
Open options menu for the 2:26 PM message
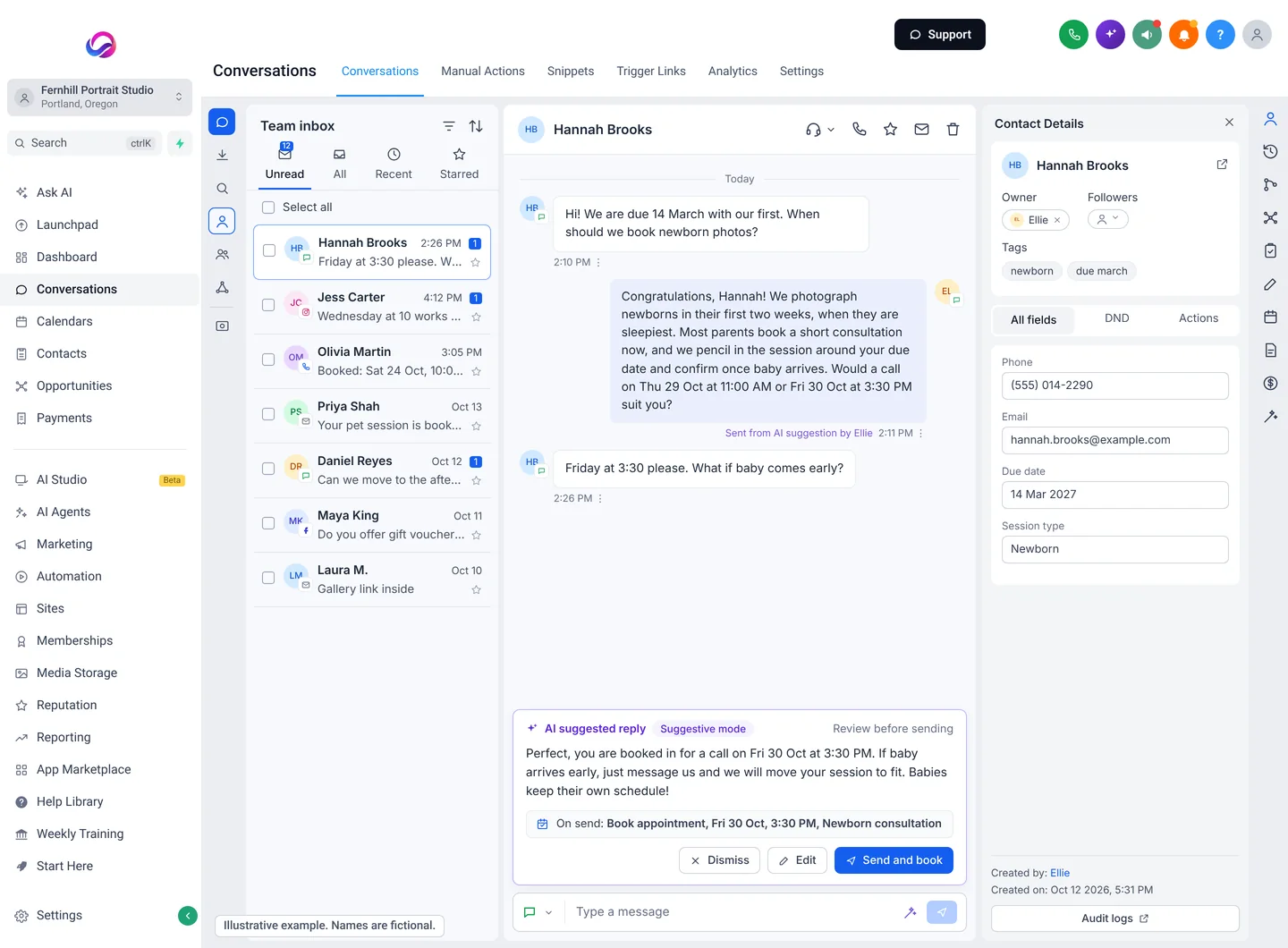600,498
